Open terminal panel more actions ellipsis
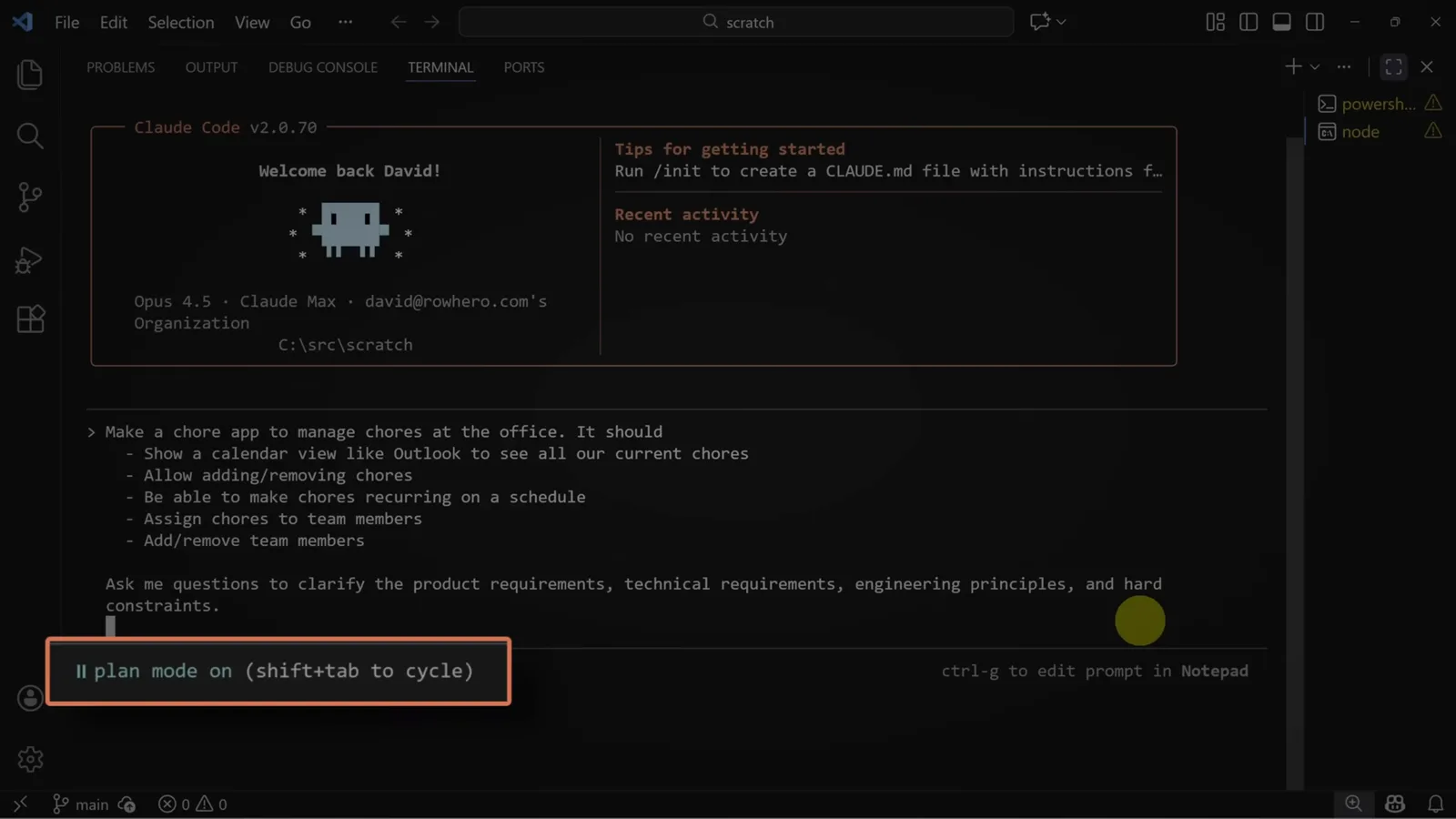The image size is (1456, 819). [x=1344, y=66]
